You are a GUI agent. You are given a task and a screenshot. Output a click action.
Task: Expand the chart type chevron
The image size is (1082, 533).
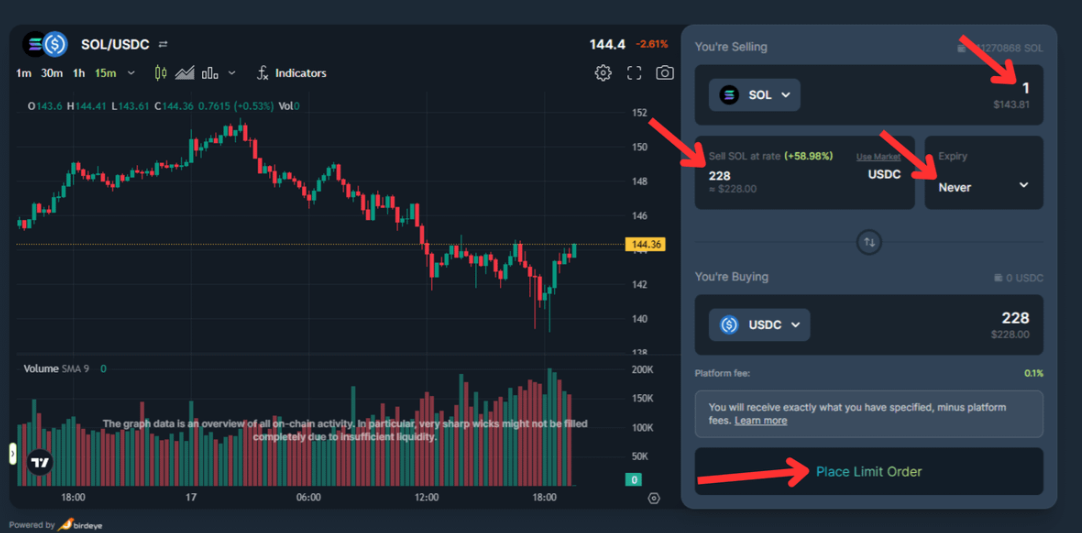pos(232,73)
